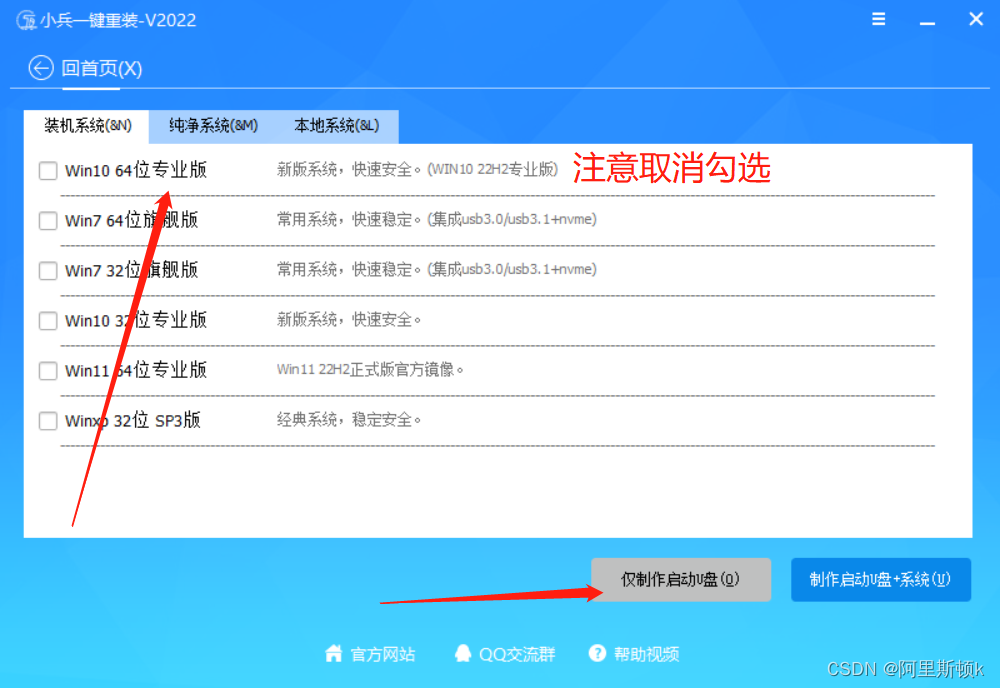
Task: Click the 仅制作启动U盘 button
Action: (680, 580)
